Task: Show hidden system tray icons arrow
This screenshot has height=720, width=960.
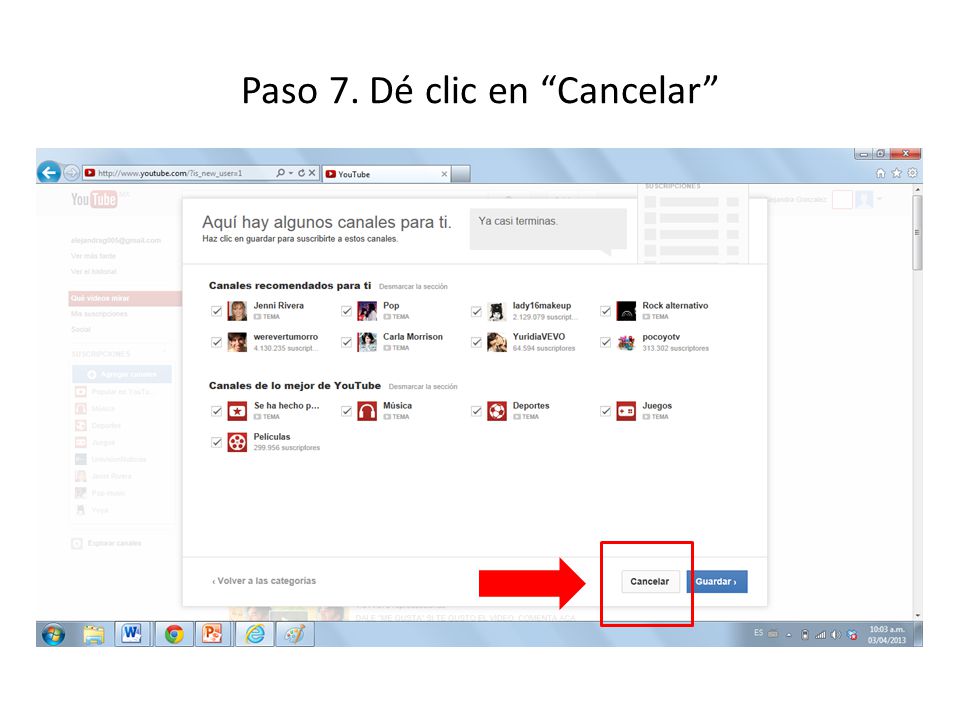Action: click(x=789, y=635)
